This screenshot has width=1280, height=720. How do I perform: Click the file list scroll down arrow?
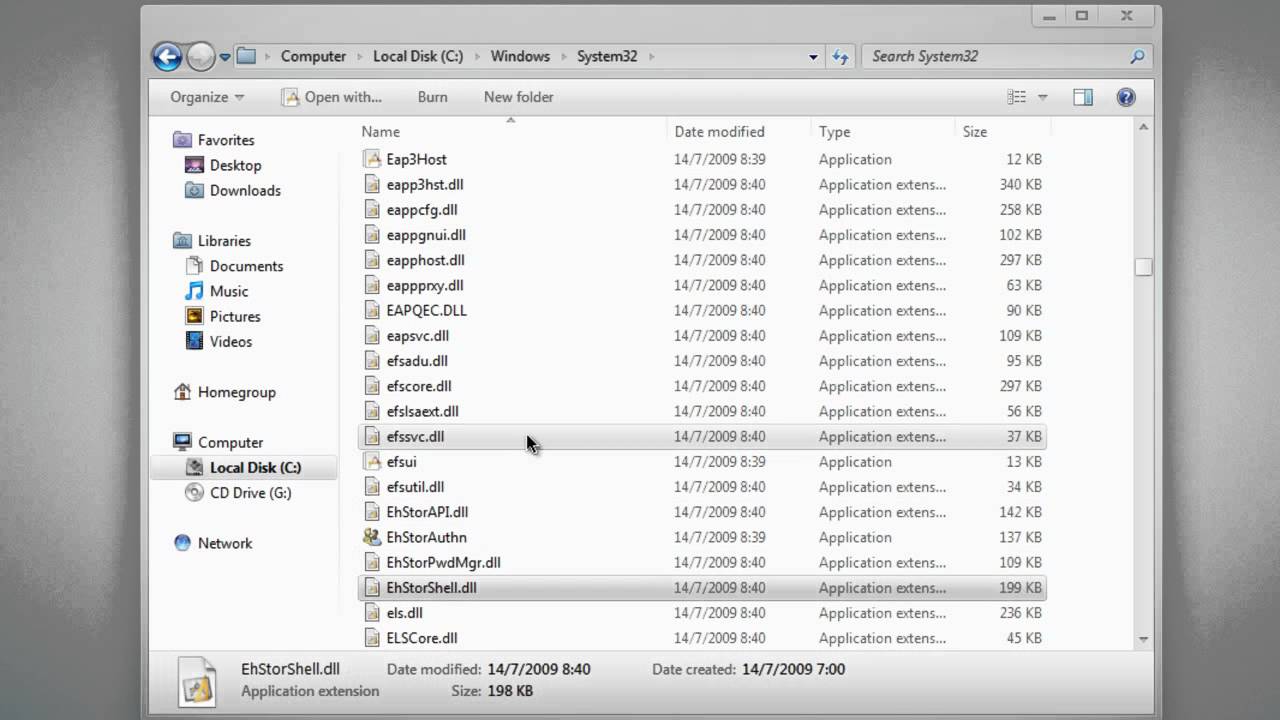click(x=1143, y=639)
